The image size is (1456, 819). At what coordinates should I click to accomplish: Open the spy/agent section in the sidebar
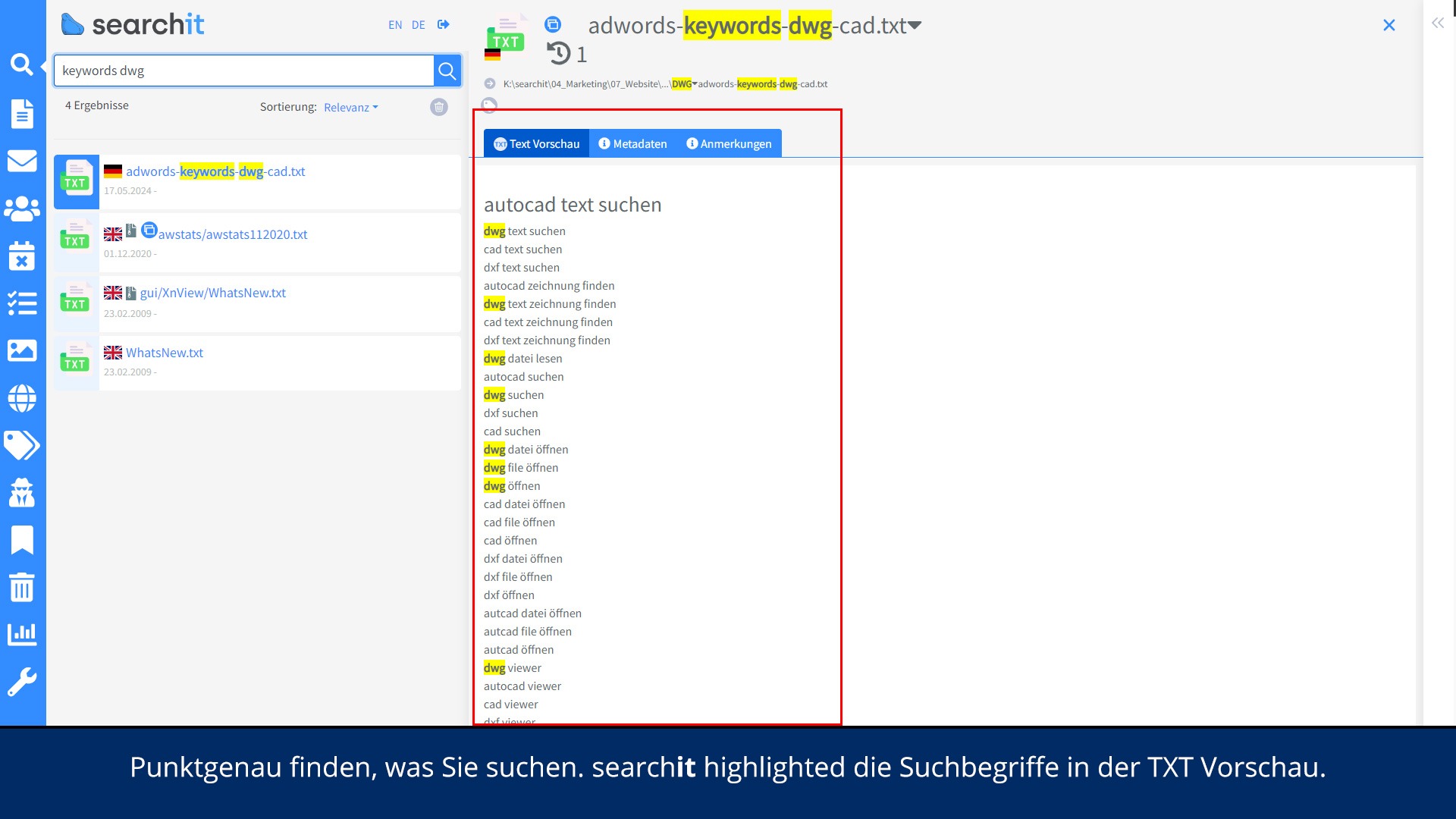(x=22, y=493)
